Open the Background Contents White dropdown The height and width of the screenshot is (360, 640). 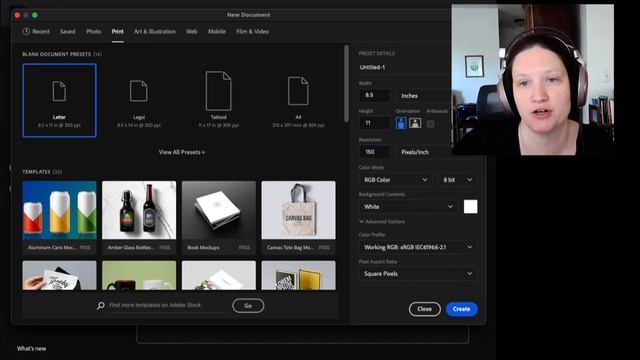coord(408,207)
